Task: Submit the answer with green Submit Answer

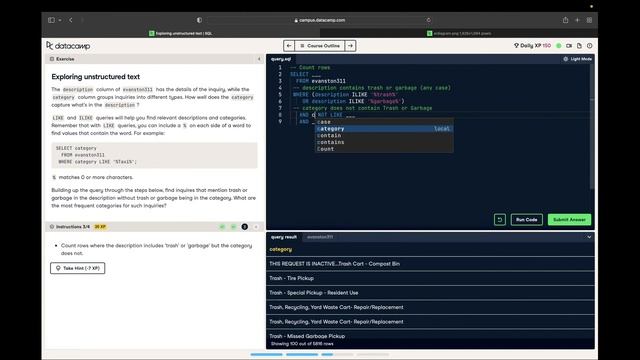Action: 569,220
